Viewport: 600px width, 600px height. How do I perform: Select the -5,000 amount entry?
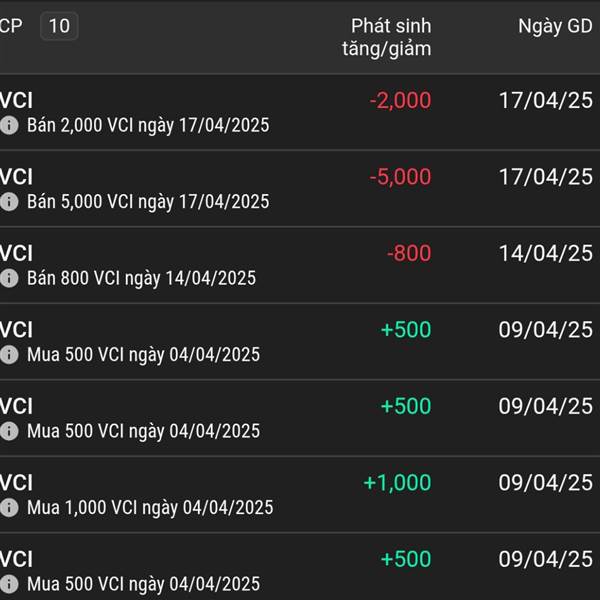pos(400,177)
